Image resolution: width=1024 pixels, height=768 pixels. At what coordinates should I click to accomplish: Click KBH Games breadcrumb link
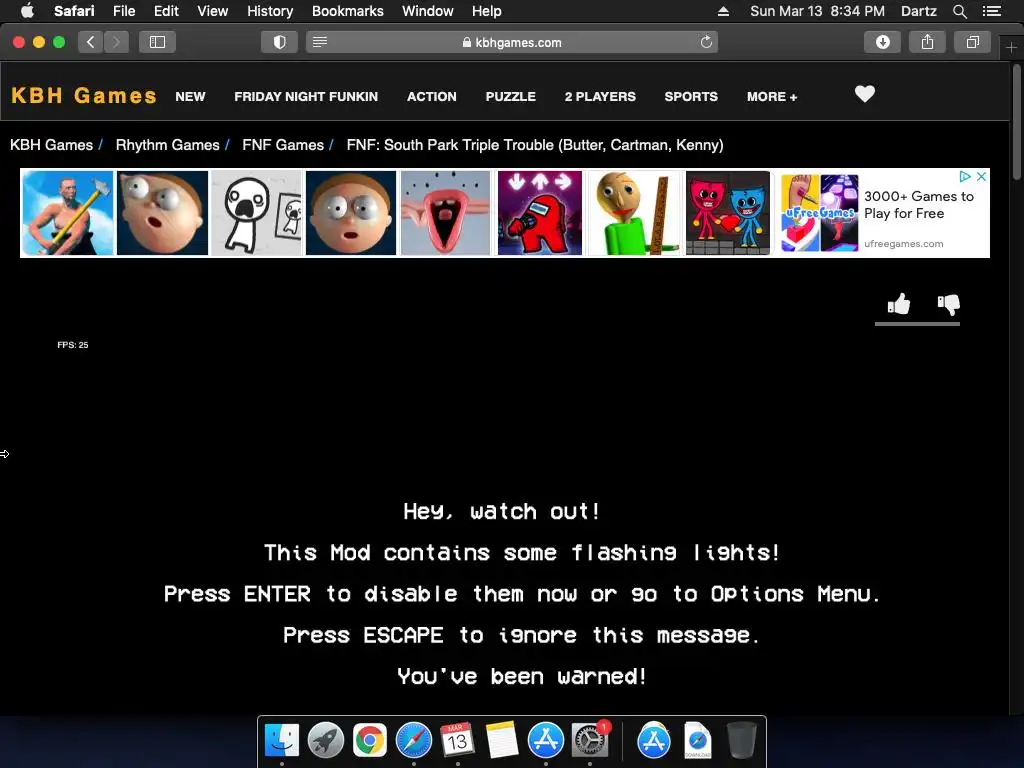coord(51,145)
